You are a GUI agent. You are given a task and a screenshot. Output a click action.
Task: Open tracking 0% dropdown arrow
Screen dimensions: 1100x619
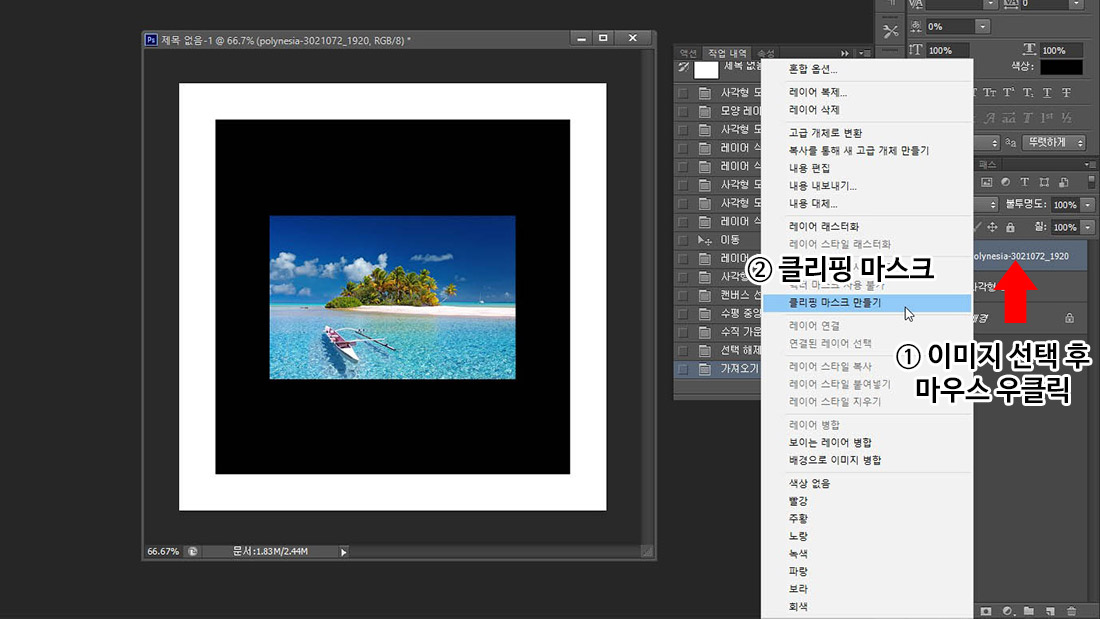(x=982, y=27)
